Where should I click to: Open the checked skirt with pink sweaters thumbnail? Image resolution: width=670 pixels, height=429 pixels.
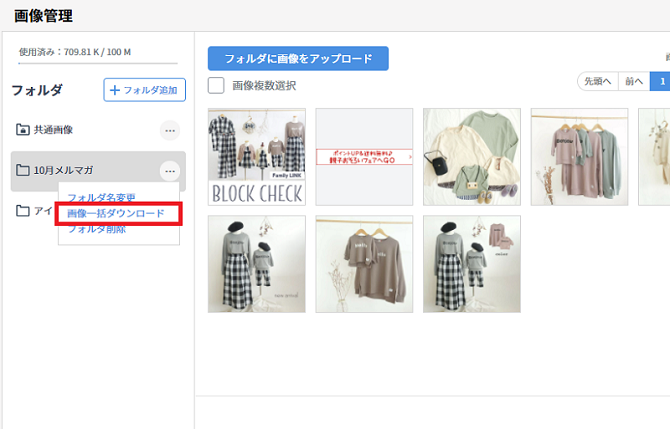pyautogui.click(x=472, y=264)
